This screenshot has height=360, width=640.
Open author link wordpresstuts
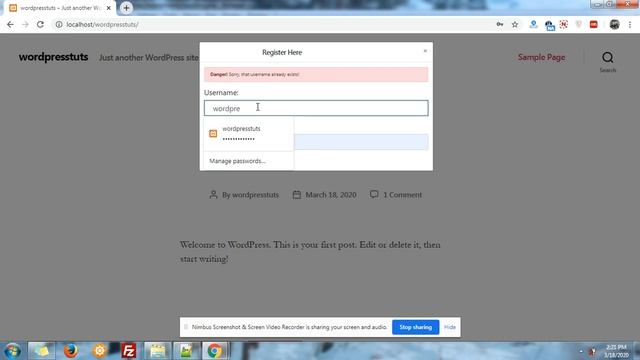coord(256,195)
